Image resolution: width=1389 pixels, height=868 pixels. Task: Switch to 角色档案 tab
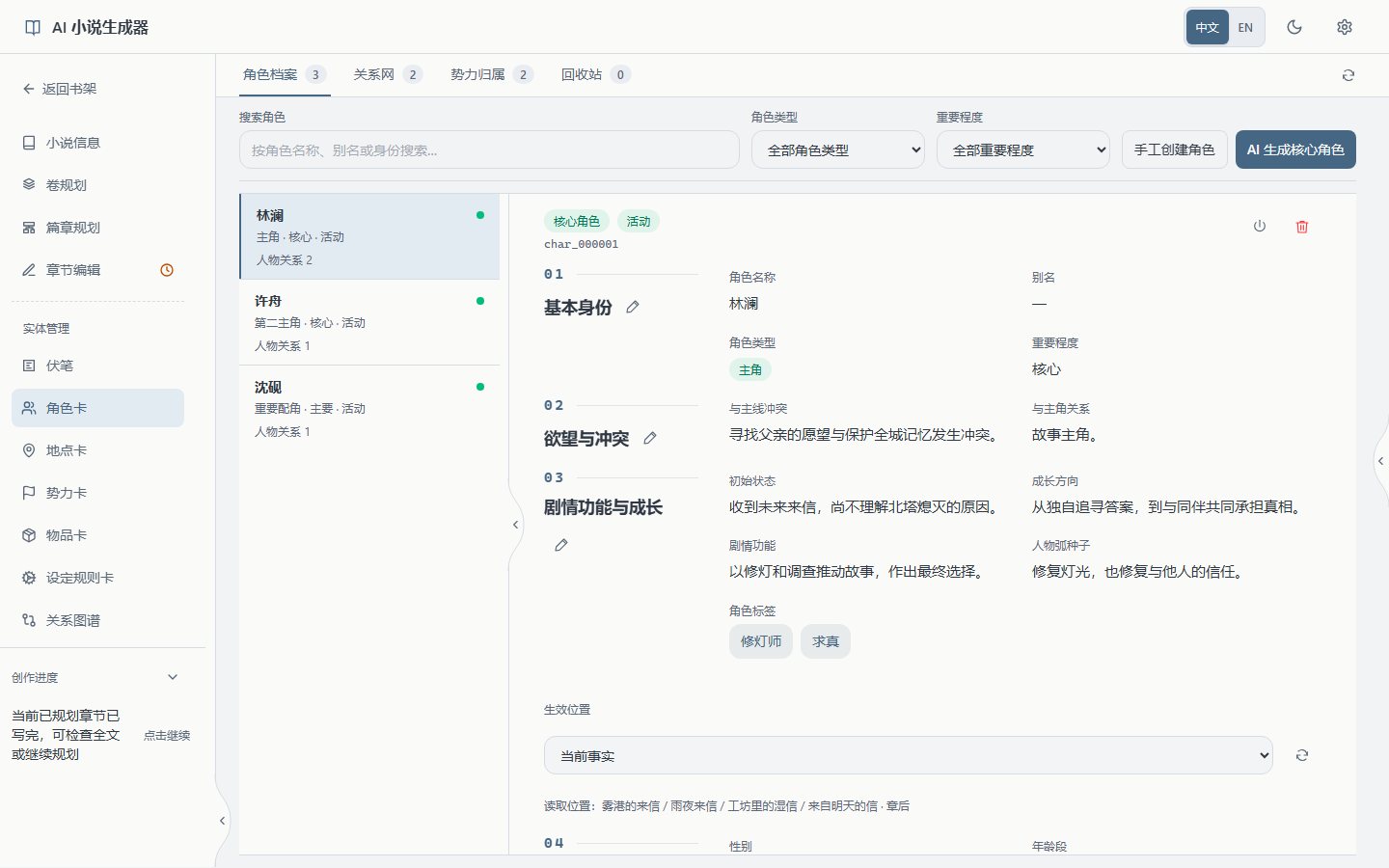tap(285, 74)
